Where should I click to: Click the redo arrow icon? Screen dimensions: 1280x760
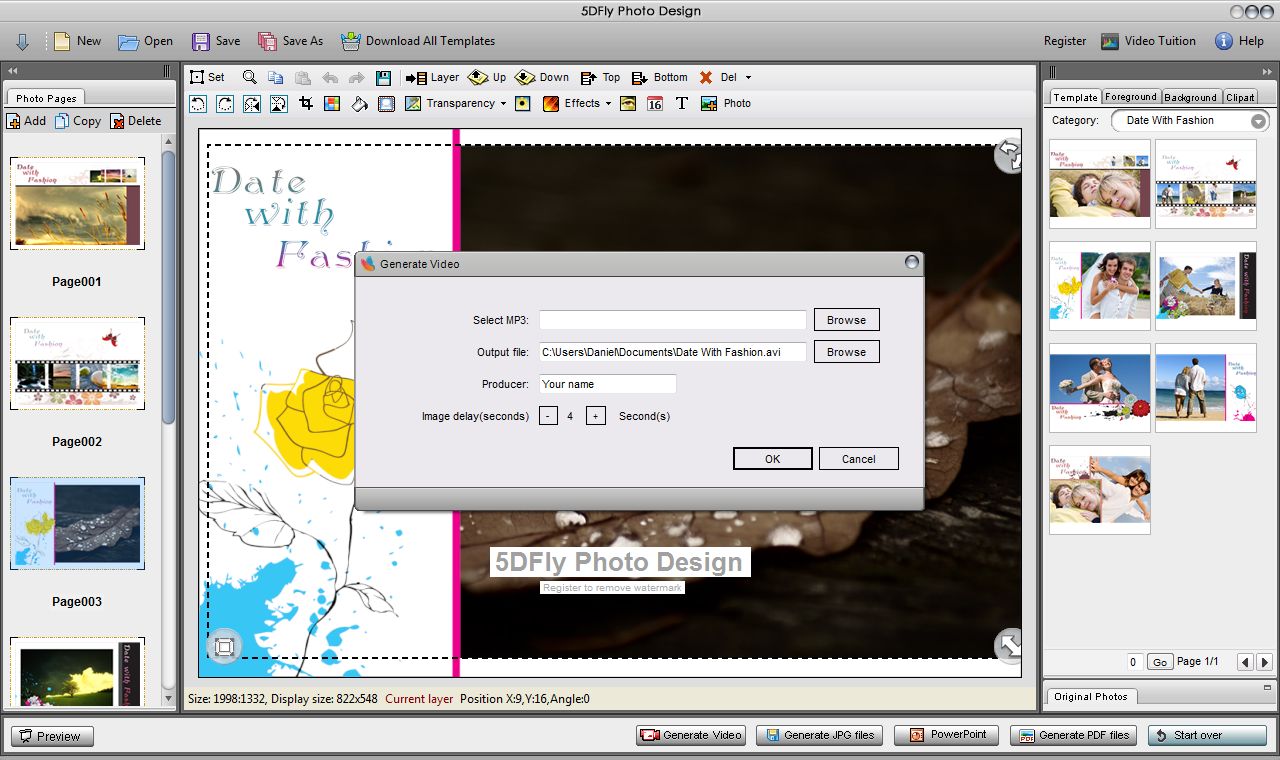[x=357, y=77]
